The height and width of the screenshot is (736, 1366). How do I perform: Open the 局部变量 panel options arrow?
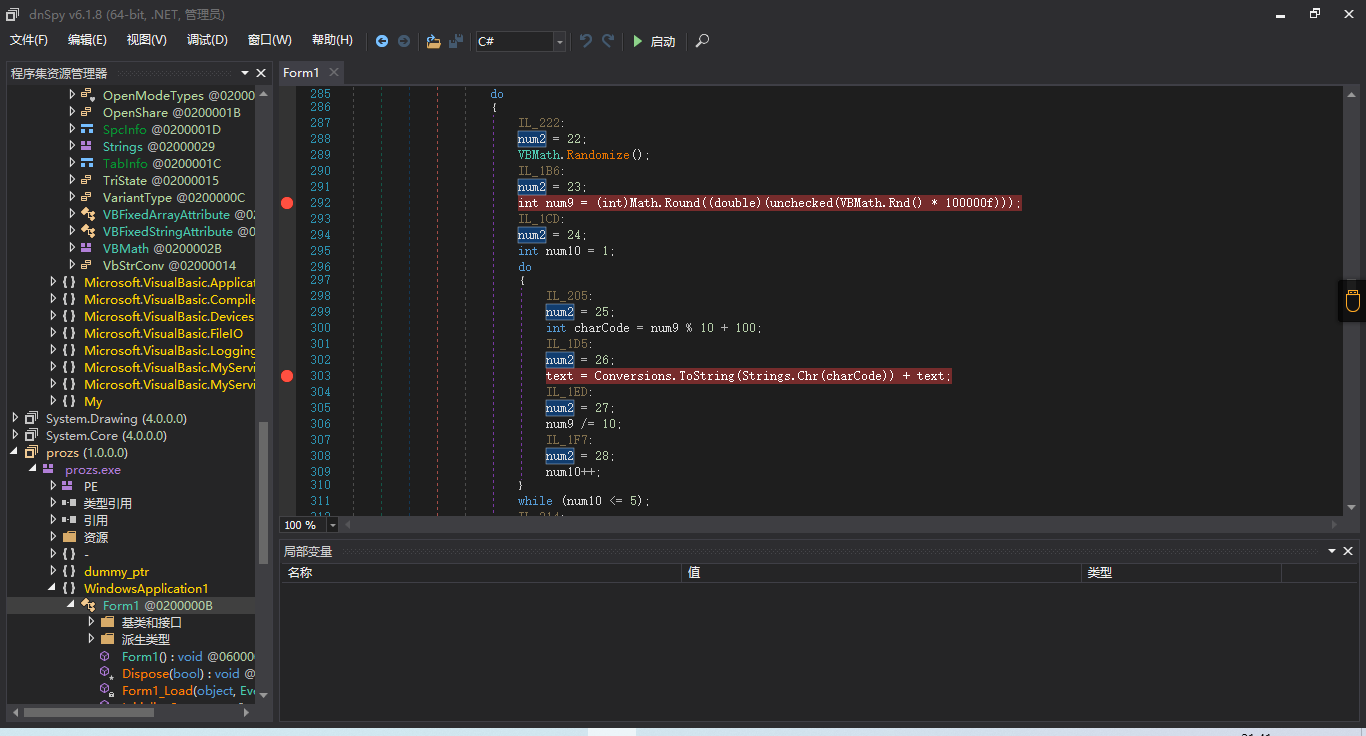[1332, 551]
